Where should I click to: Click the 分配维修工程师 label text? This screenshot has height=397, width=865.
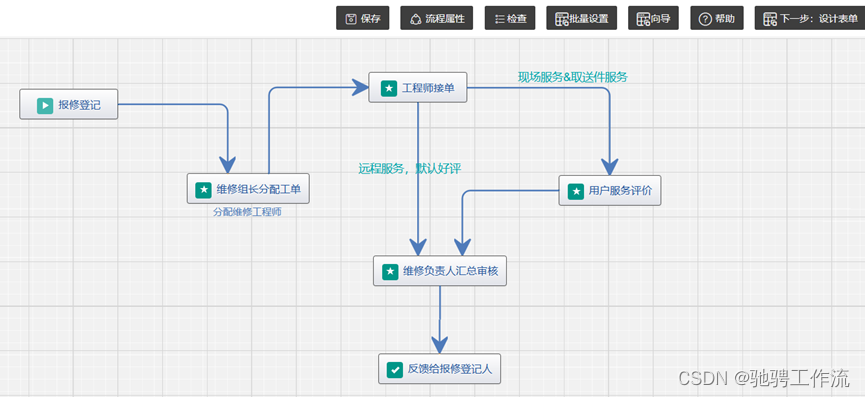point(247,211)
